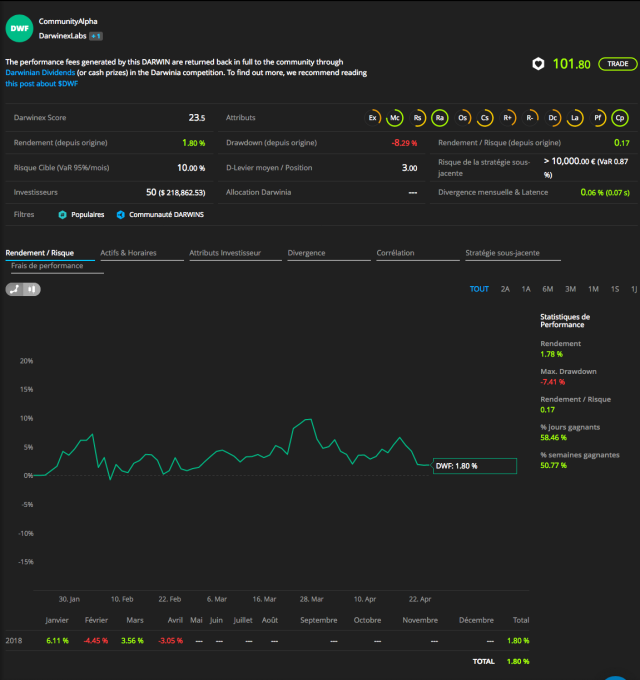
Task: Select the 2A time range
Action: point(505,289)
